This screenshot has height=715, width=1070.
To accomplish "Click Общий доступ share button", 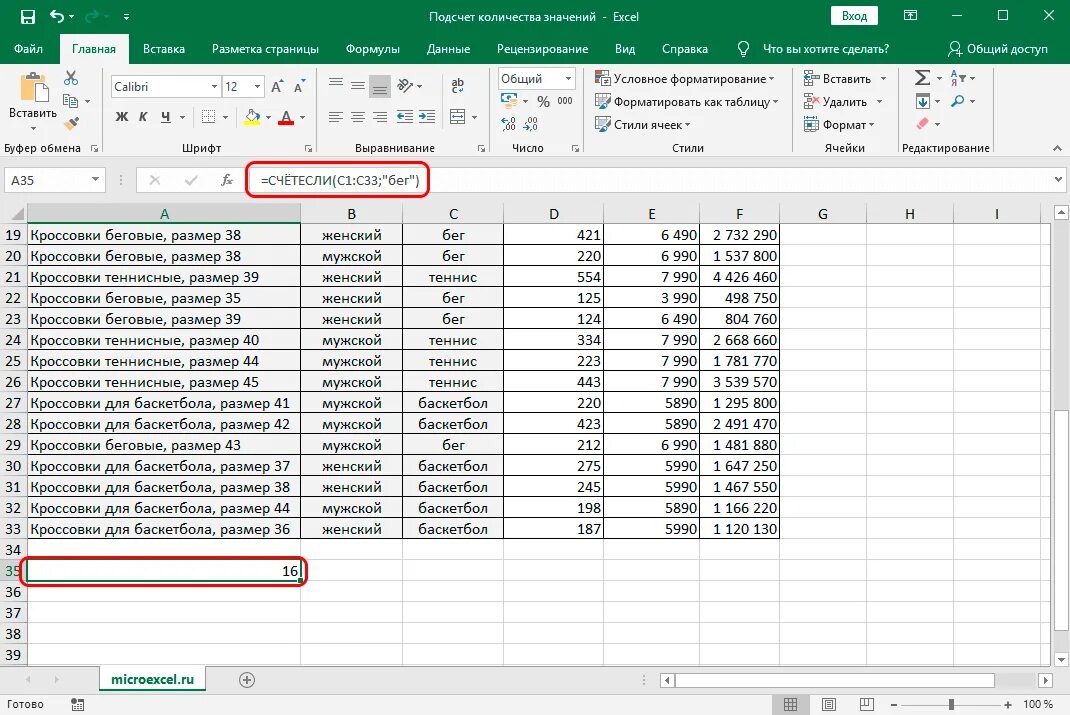I will click(x=998, y=49).
